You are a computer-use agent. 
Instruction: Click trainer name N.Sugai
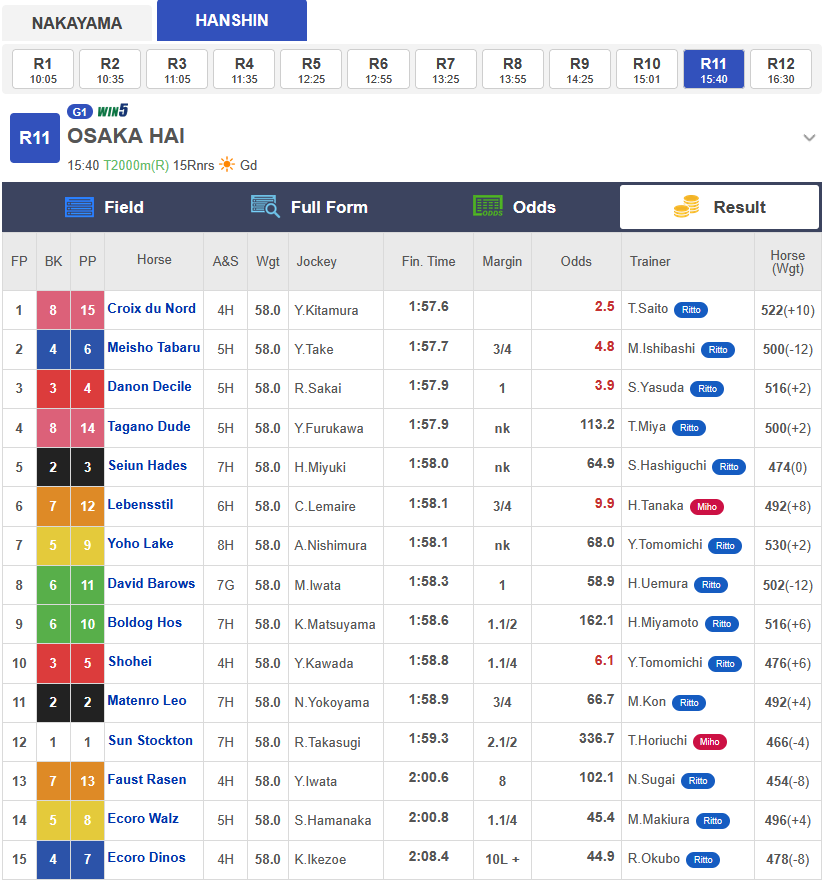[651, 780]
